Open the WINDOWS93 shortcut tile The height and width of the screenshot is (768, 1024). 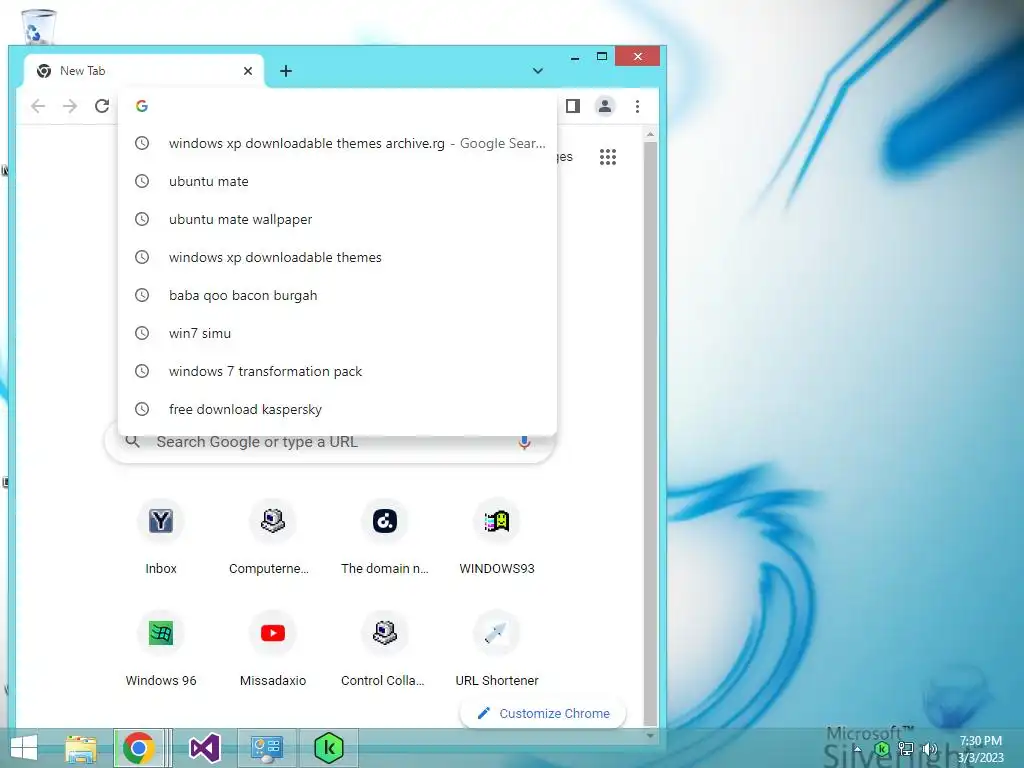coord(497,537)
